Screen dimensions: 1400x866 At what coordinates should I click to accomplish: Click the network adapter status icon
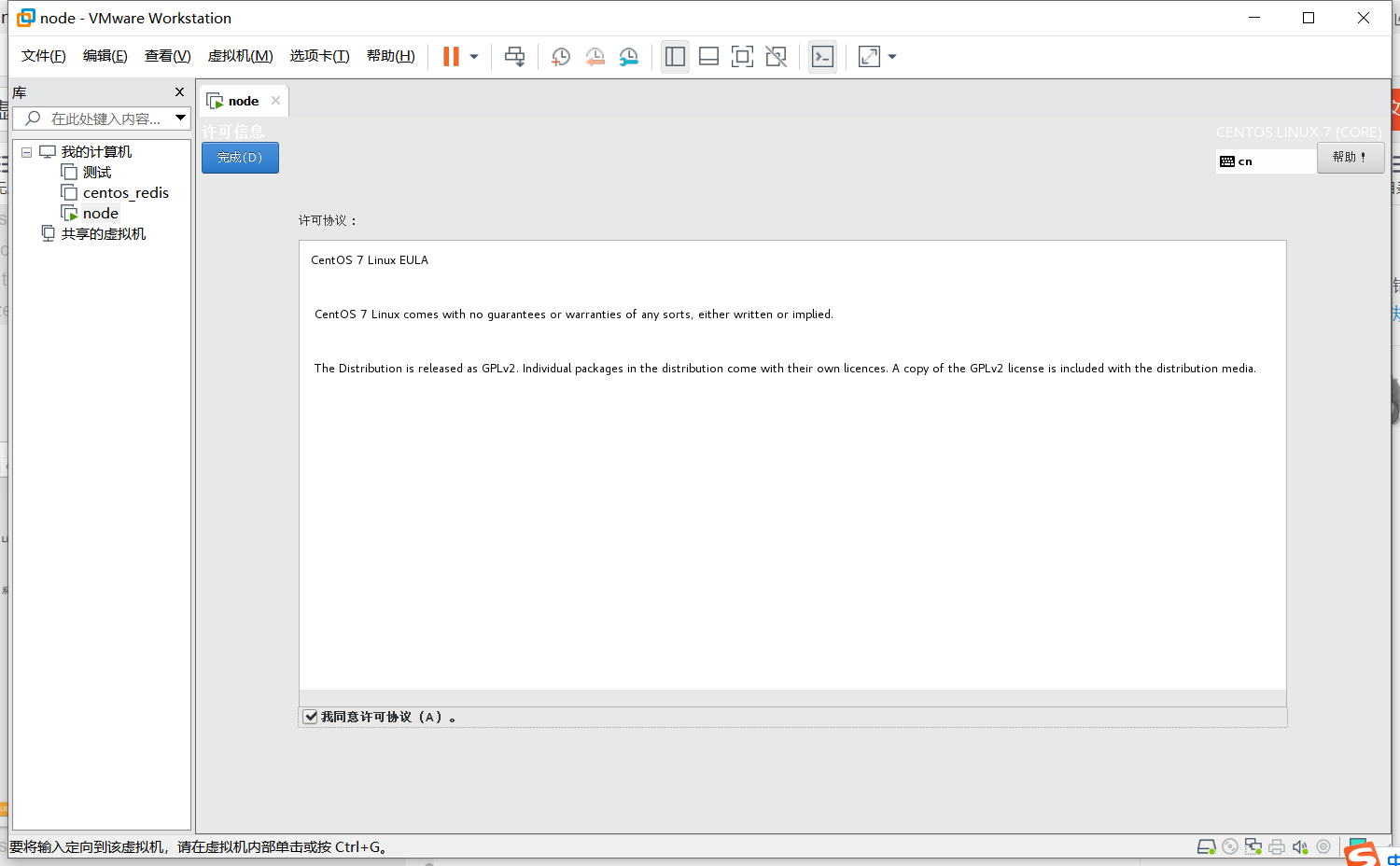1253,847
